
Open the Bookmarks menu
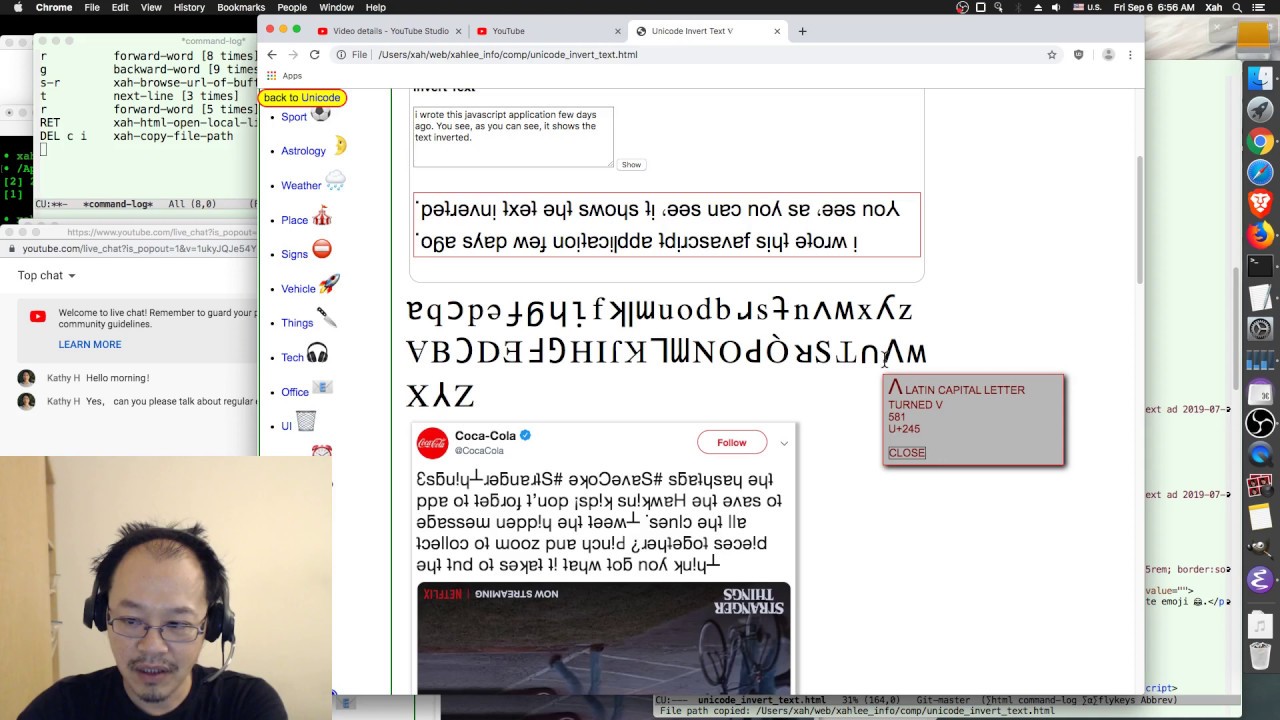point(241,7)
